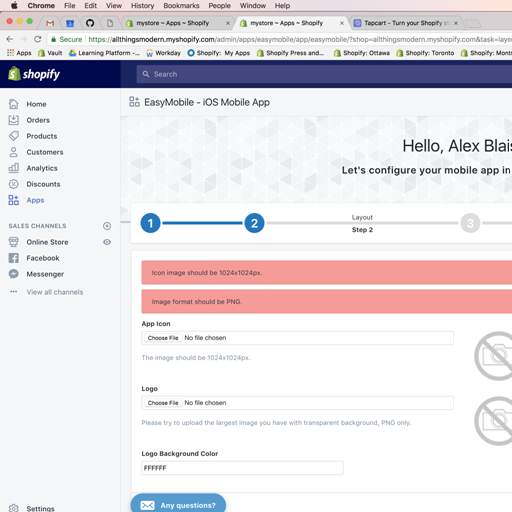
Task: Edit the Logo Background Color field
Action: (x=242, y=468)
